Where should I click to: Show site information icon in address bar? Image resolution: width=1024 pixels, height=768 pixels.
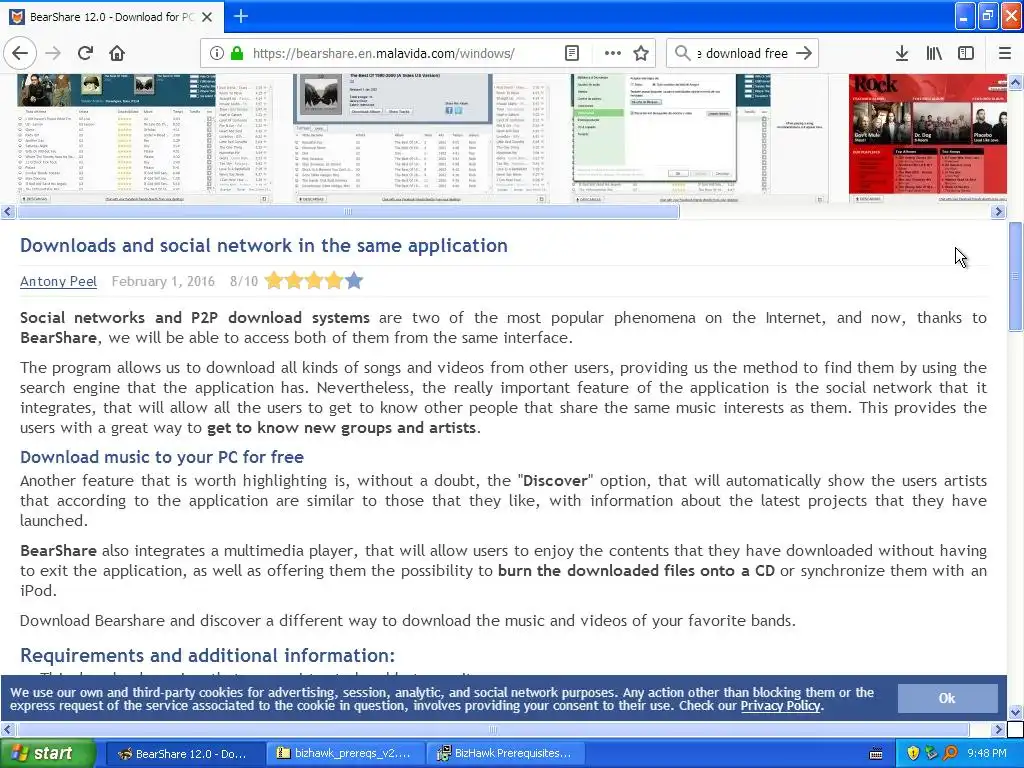coord(217,53)
